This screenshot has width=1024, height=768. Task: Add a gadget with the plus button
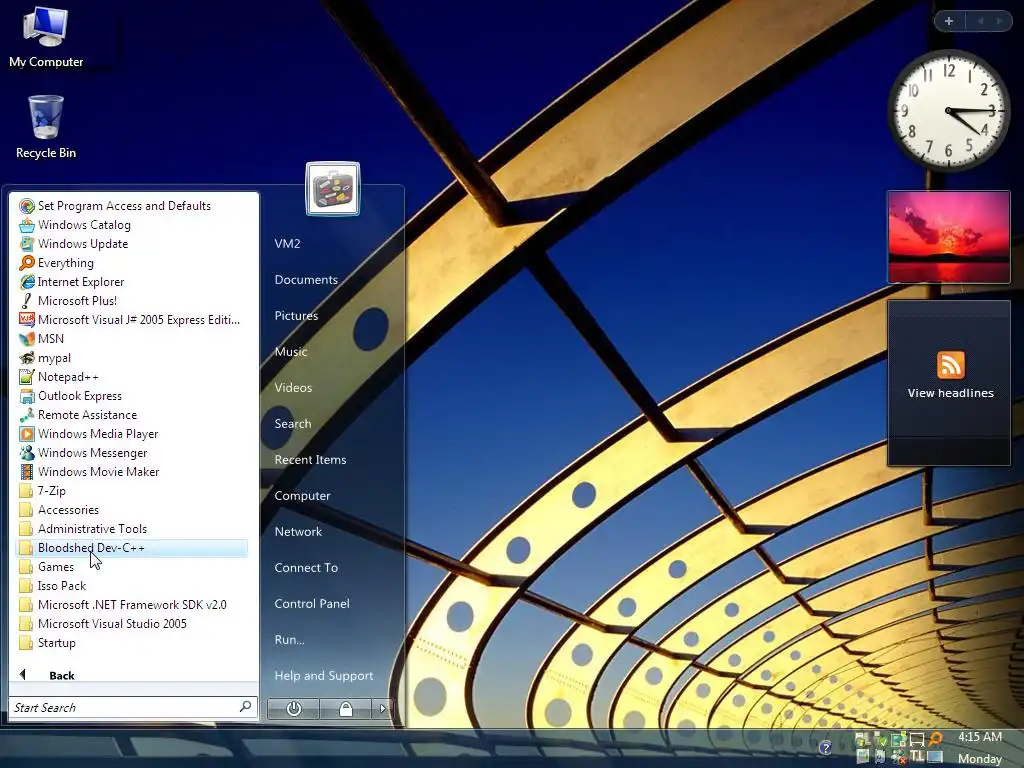(949, 21)
